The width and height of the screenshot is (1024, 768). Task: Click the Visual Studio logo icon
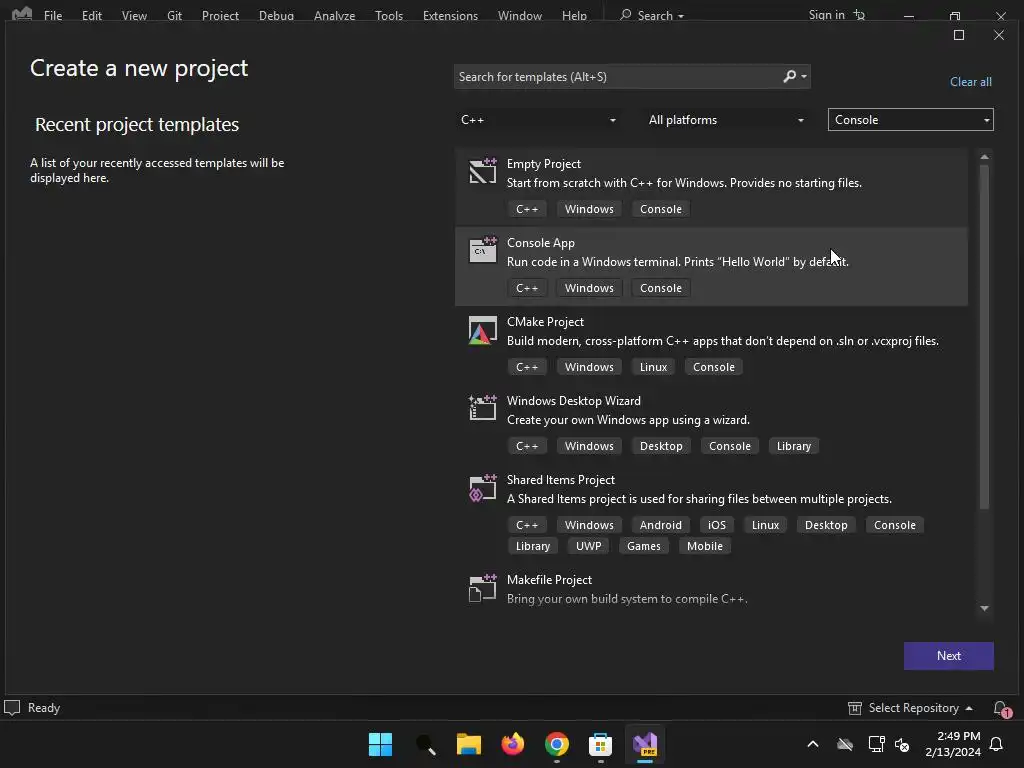tap(22, 14)
